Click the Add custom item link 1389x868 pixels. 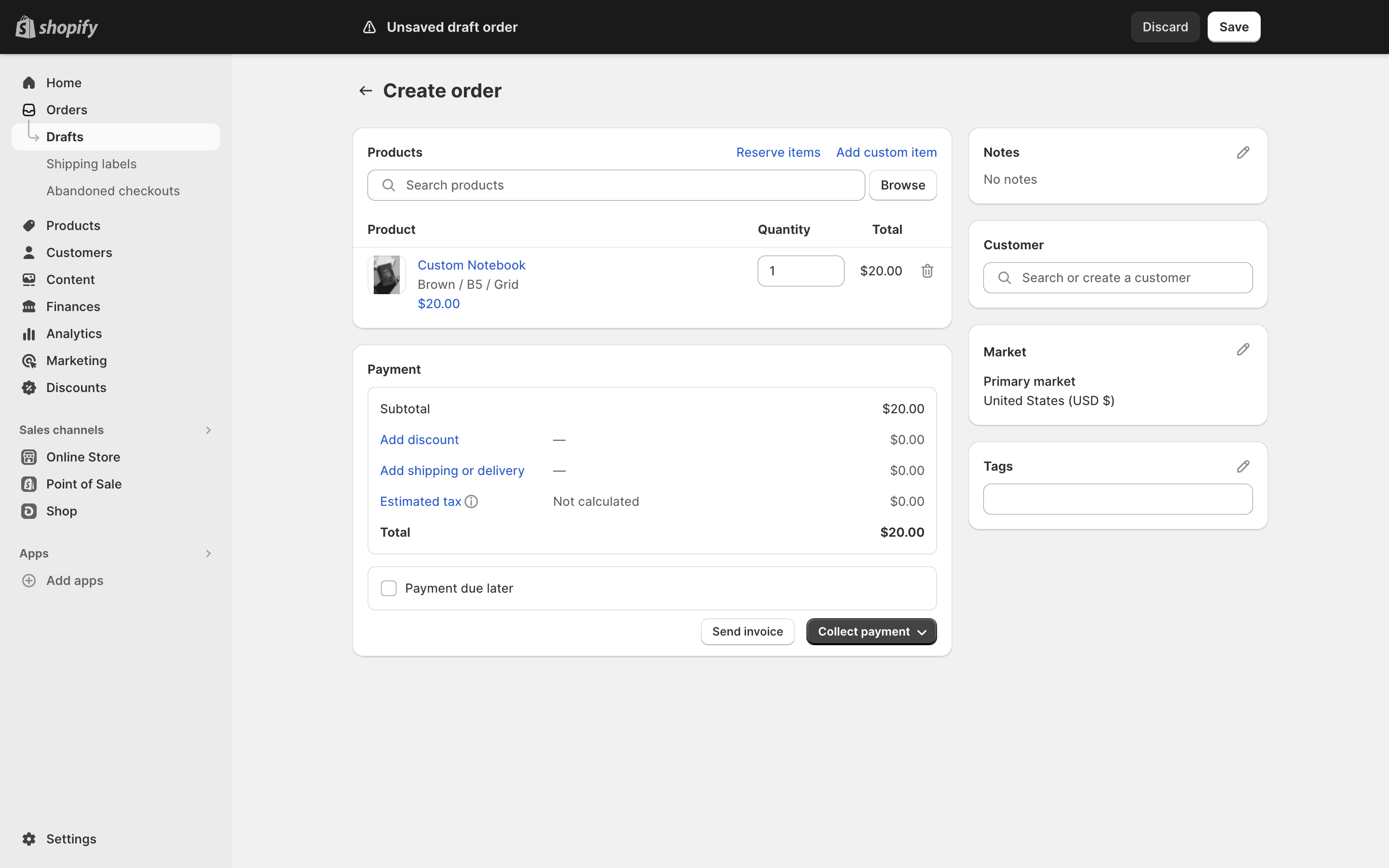tap(886, 153)
